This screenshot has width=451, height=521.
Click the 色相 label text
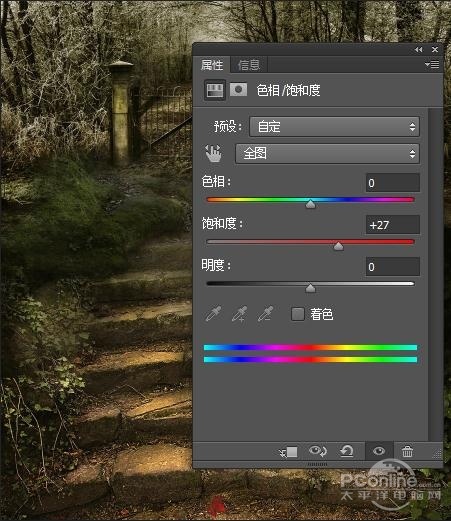216,182
